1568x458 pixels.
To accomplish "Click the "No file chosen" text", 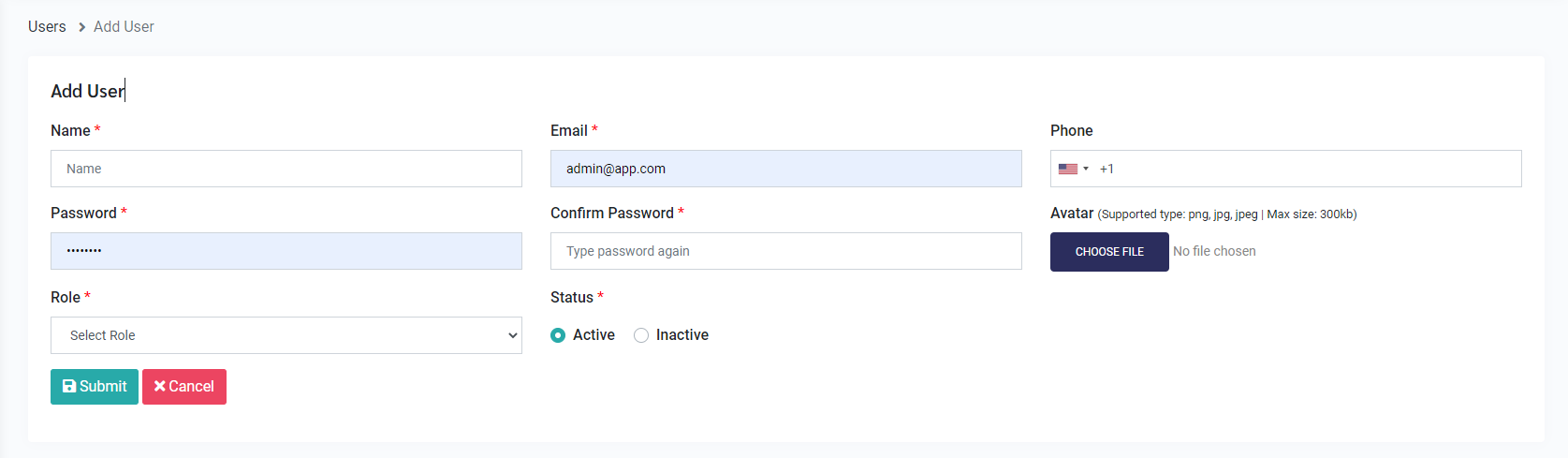I will click(1214, 251).
